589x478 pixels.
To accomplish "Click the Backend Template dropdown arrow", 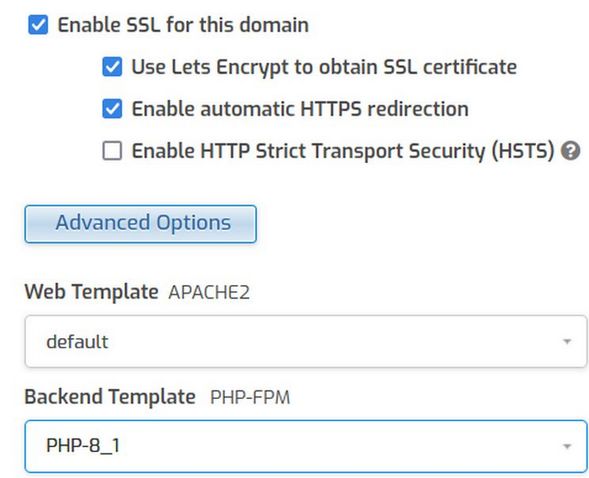I will point(567,446).
